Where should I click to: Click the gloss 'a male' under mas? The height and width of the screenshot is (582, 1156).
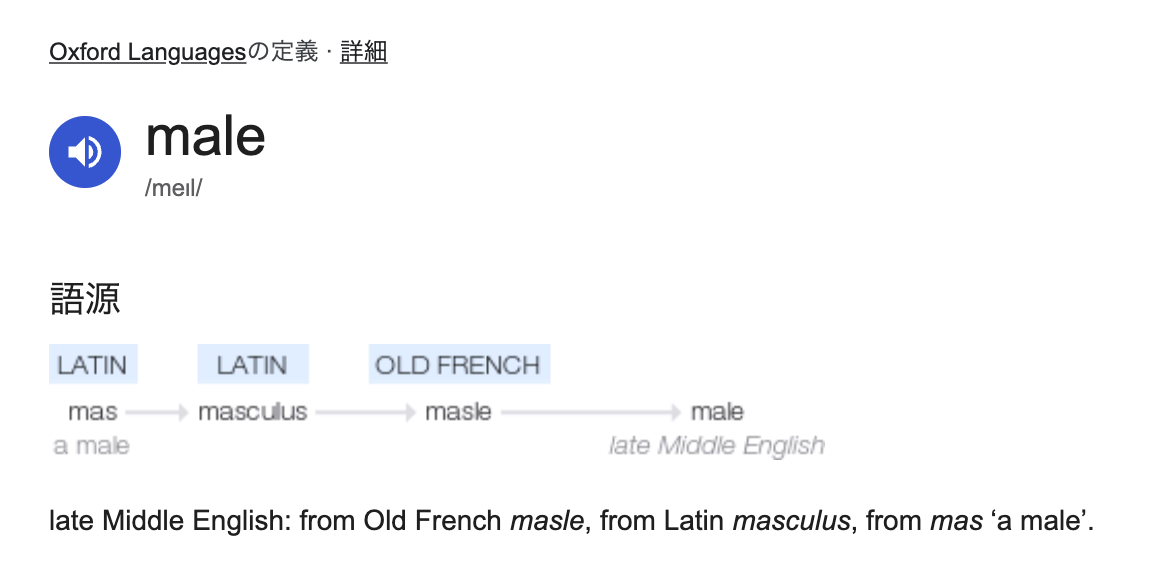coord(91,446)
